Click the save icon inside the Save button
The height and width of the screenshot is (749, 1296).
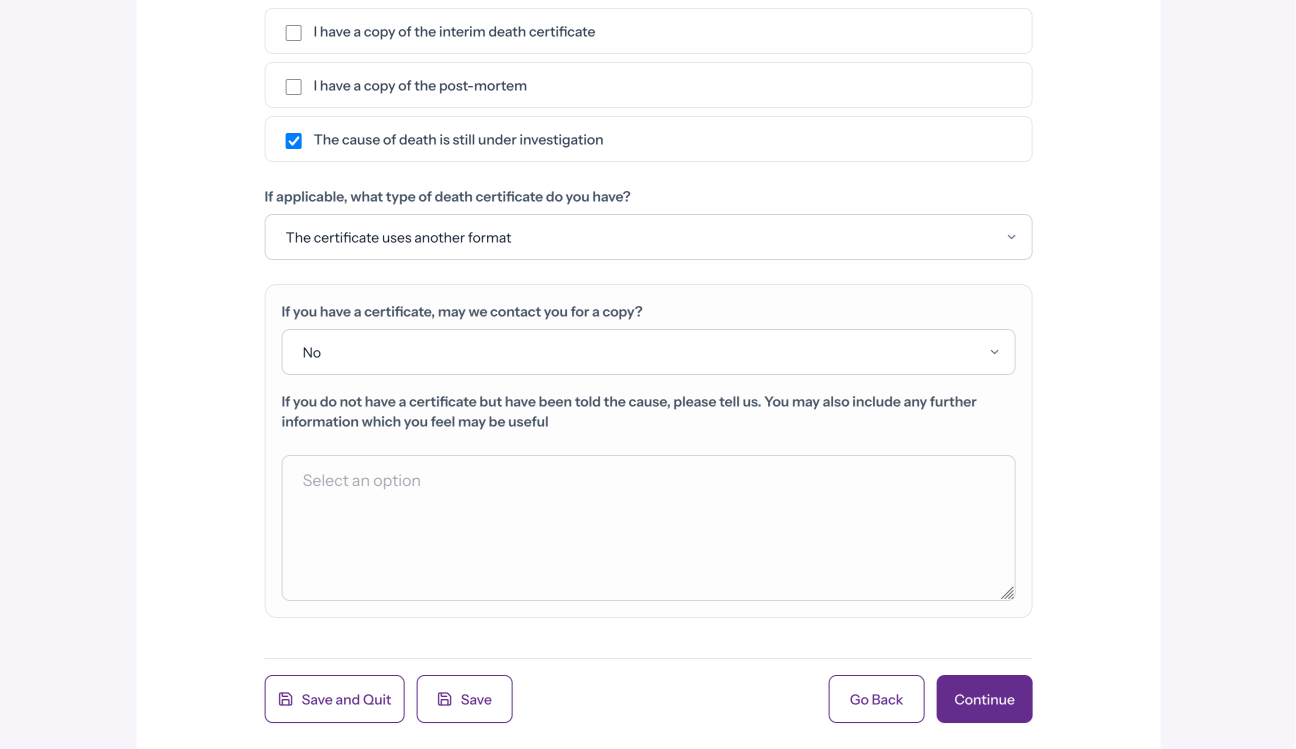pyautogui.click(x=443, y=699)
